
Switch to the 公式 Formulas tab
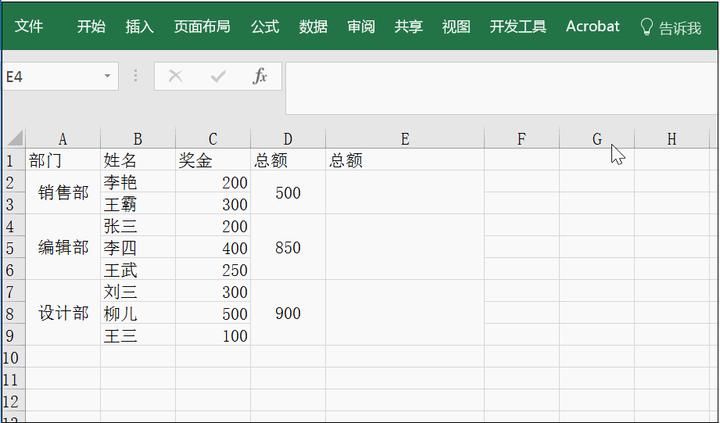265,27
